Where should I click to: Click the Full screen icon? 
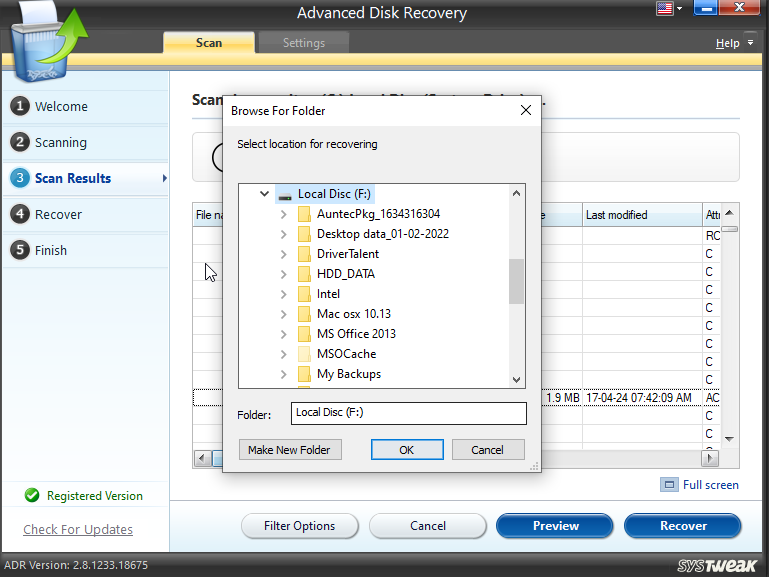tap(669, 485)
